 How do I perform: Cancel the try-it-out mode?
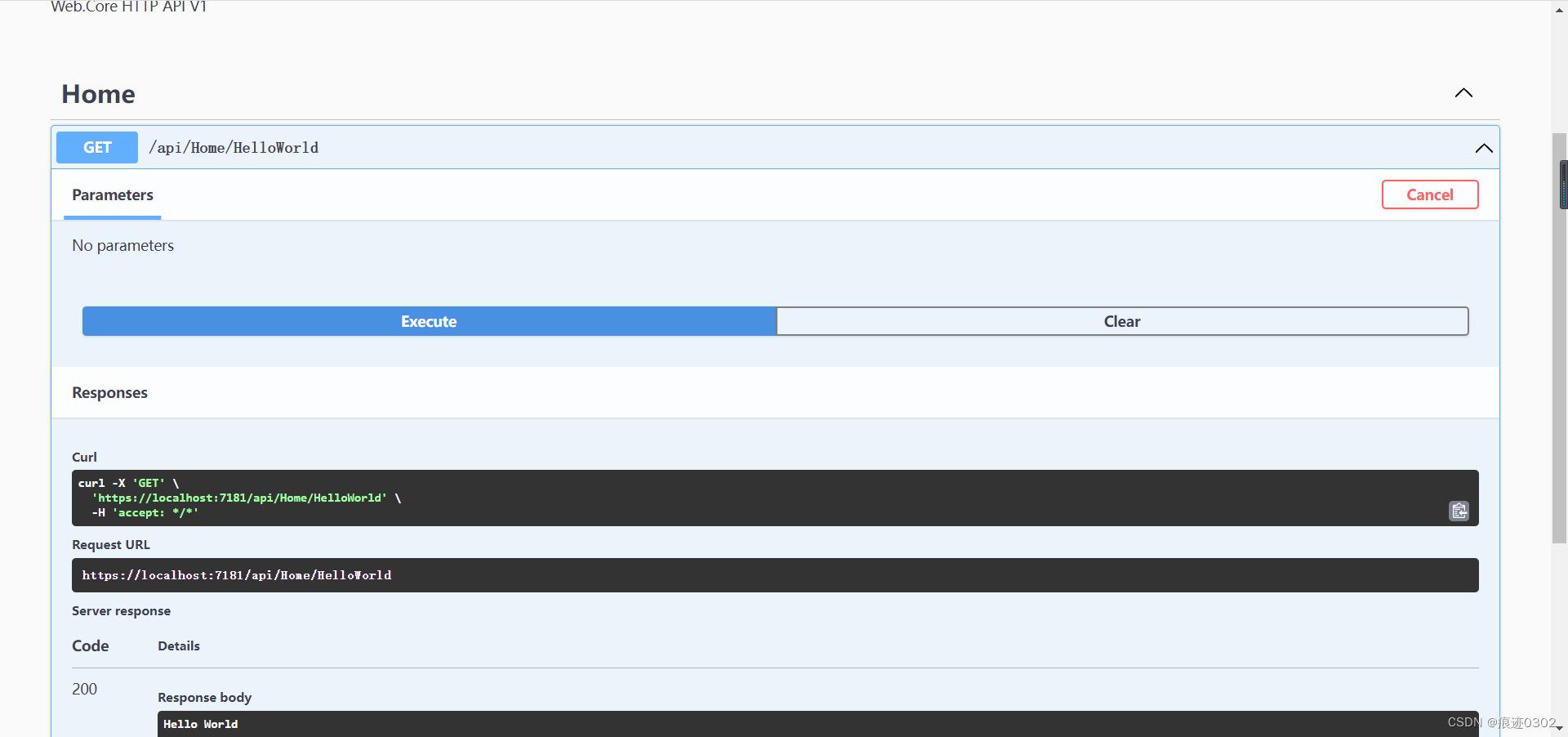click(x=1430, y=194)
